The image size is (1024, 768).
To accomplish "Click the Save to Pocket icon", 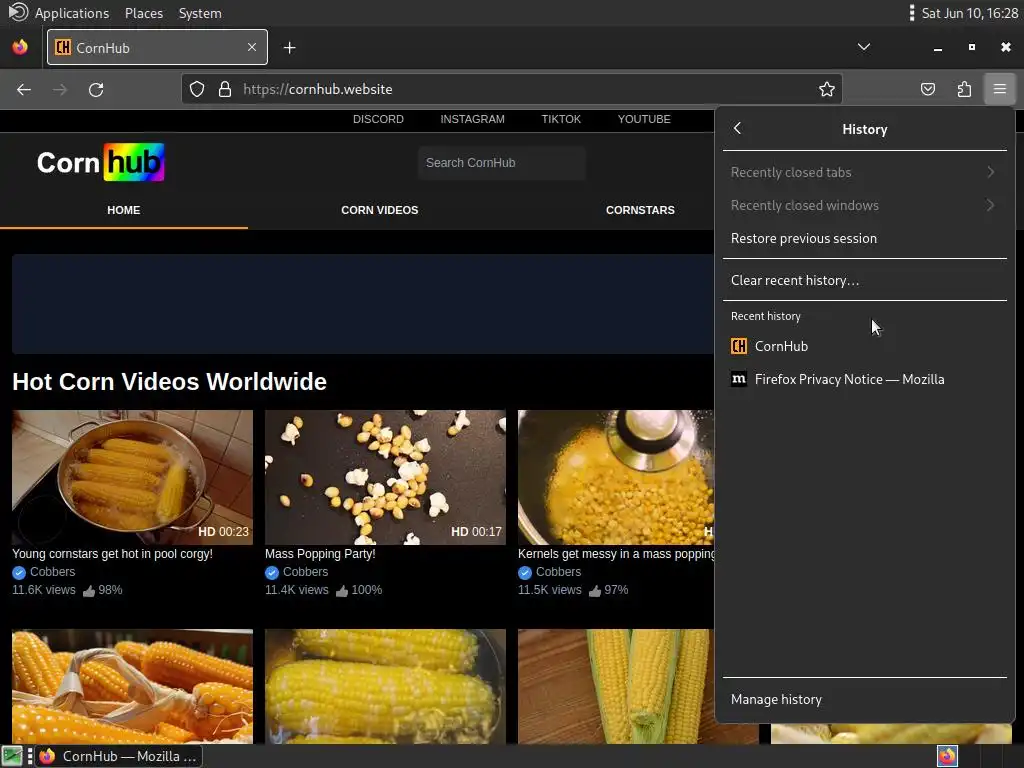I will pyautogui.click(x=927, y=89).
